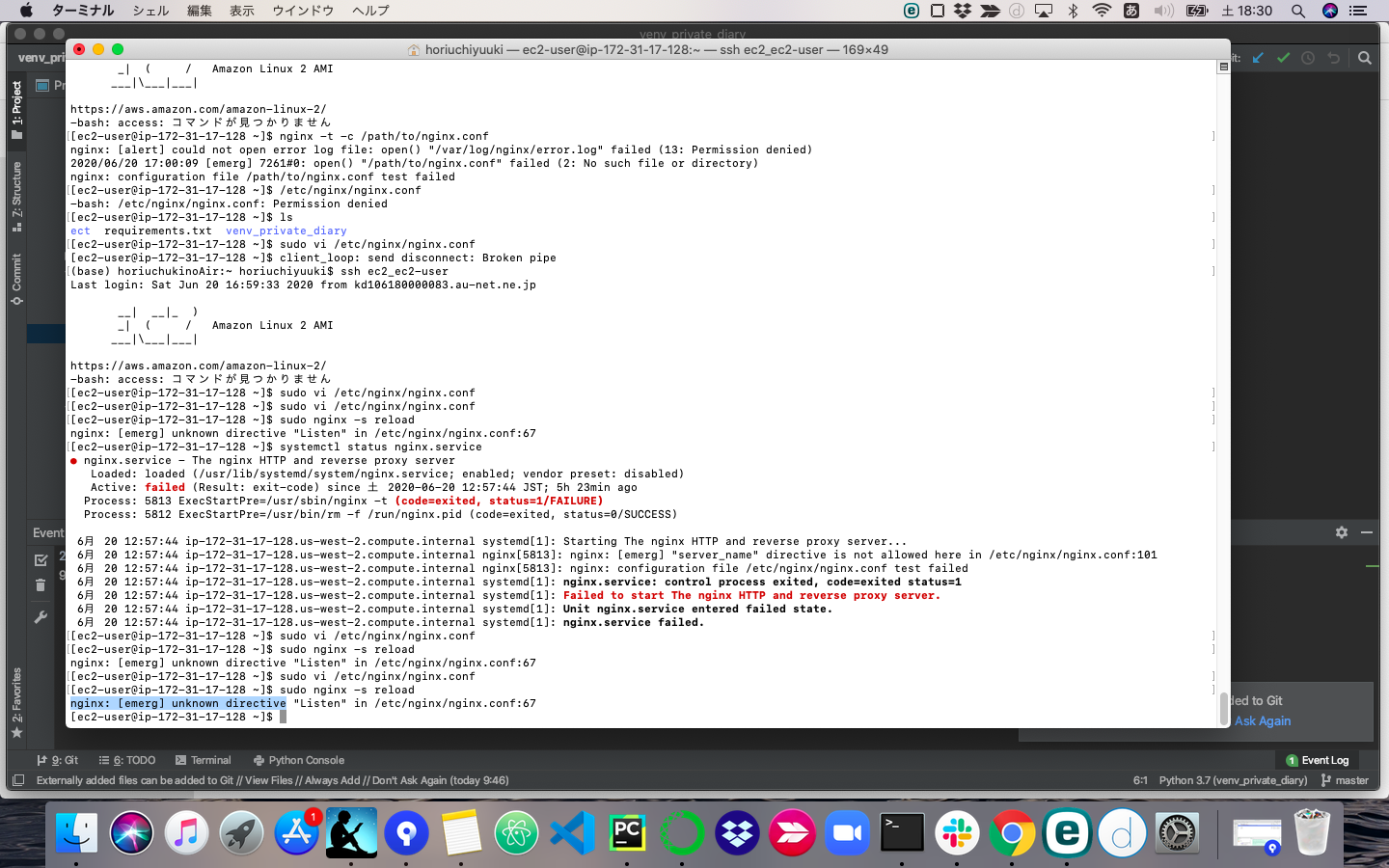Open the 9: Git tool window
1389x868 pixels.
57,760
